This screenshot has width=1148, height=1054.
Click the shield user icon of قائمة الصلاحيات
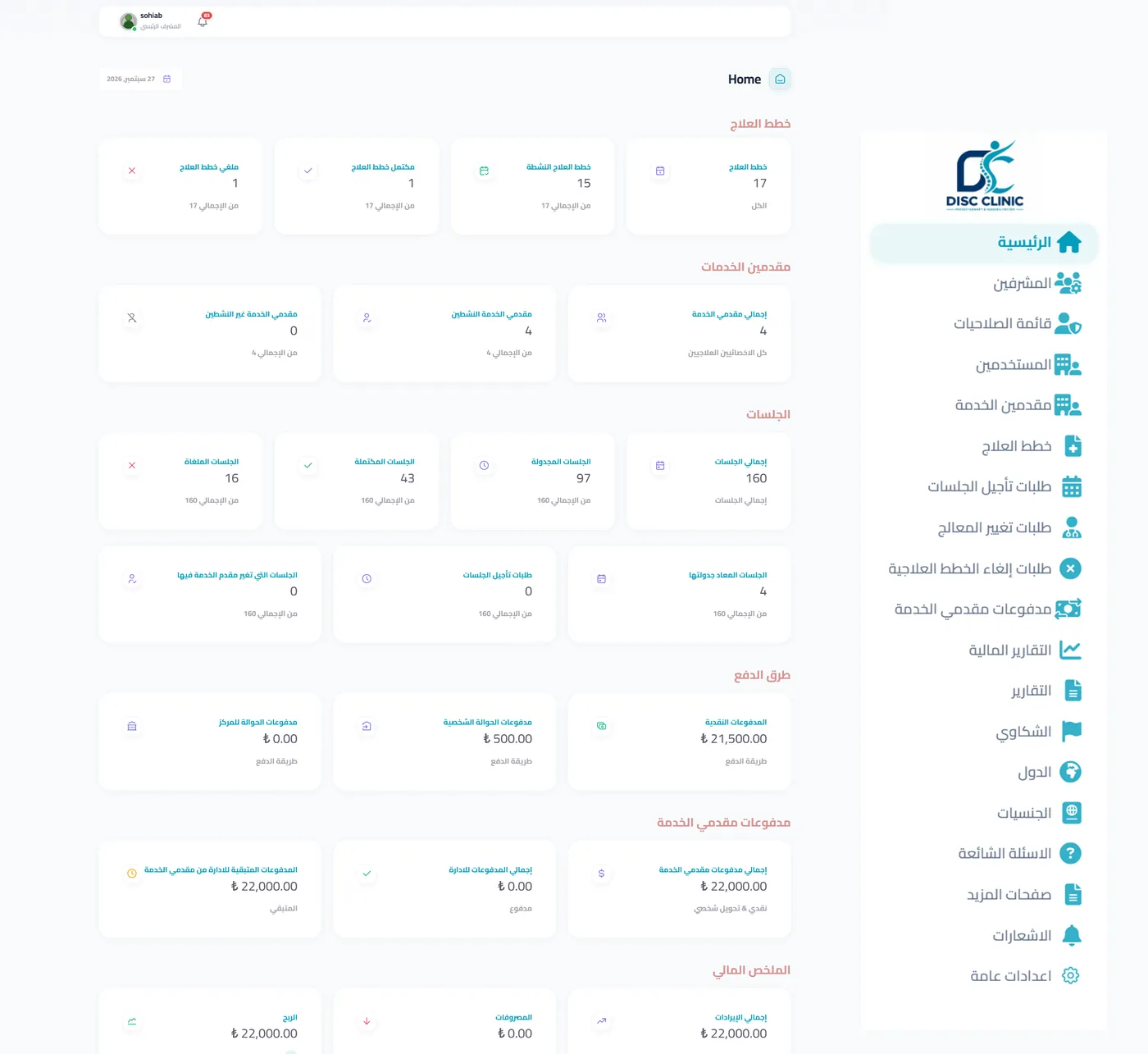[1068, 324]
